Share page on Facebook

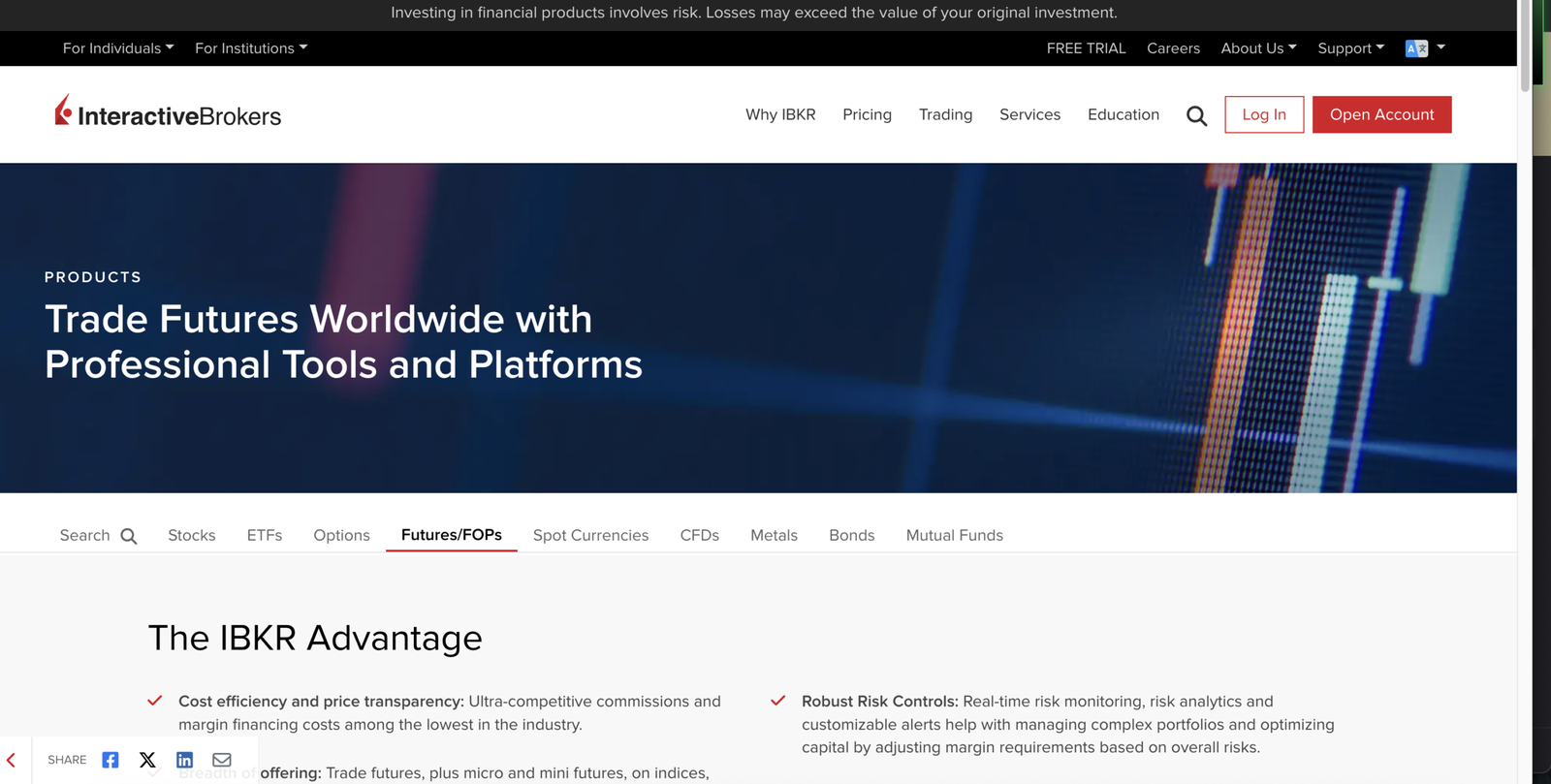111,760
